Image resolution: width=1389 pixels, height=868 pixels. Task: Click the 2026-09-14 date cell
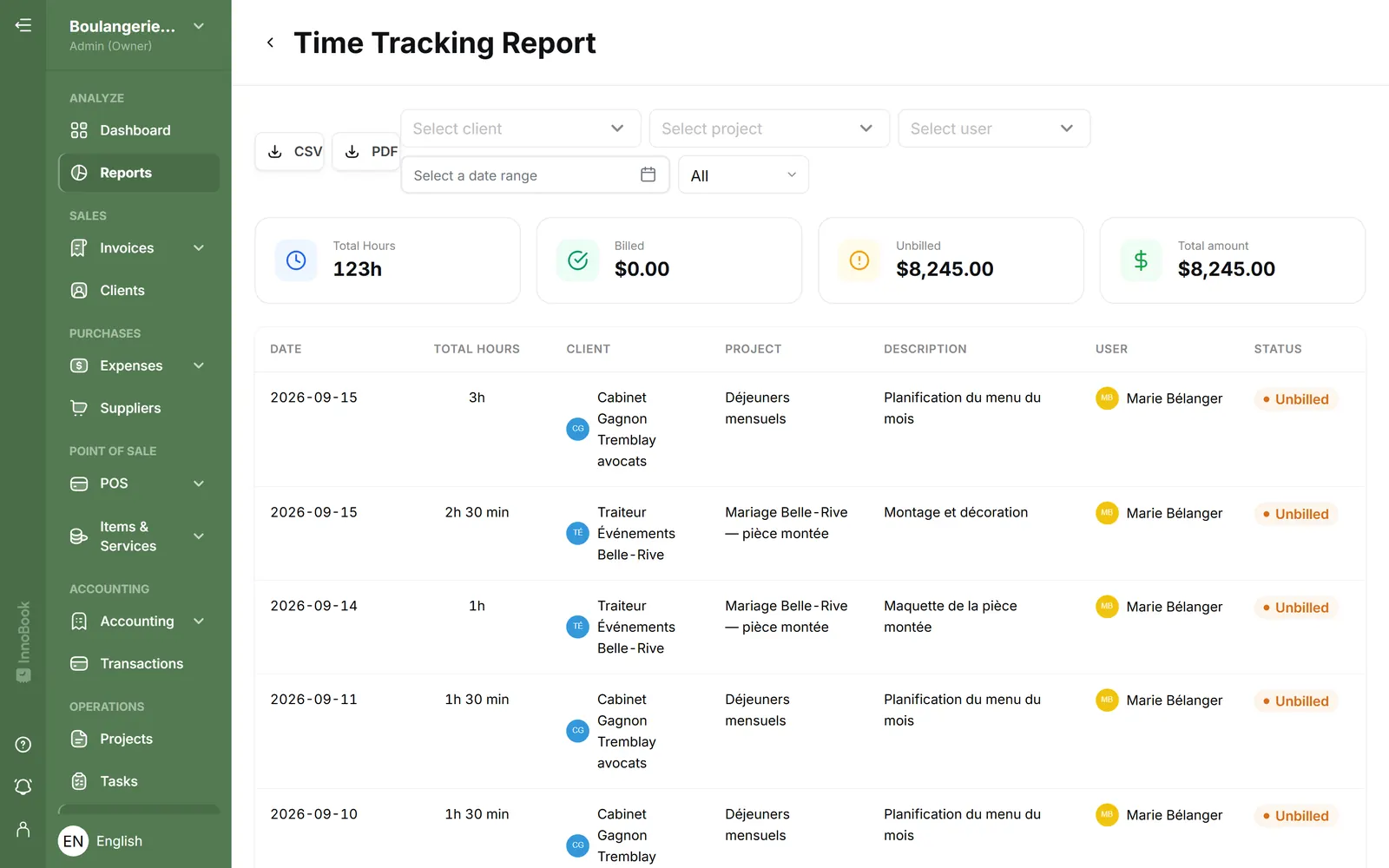point(313,606)
